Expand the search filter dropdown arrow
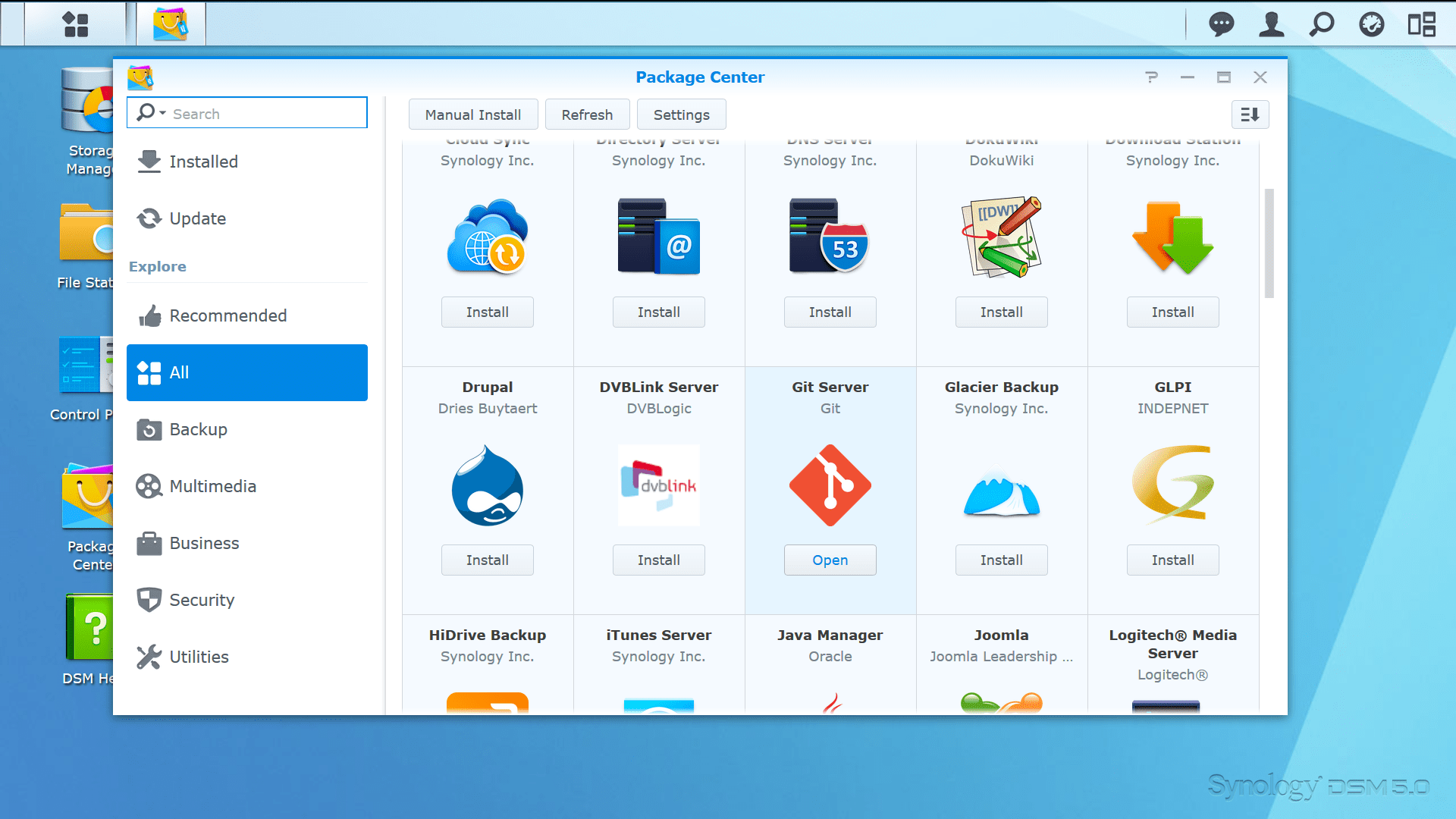The height and width of the screenshot is (819, 1456). (x=162, y=113)
